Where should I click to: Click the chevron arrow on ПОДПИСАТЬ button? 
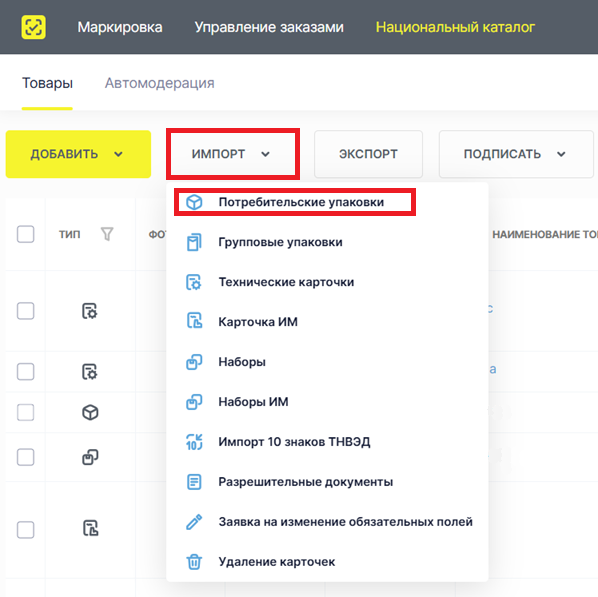click(x=561, y=154)
